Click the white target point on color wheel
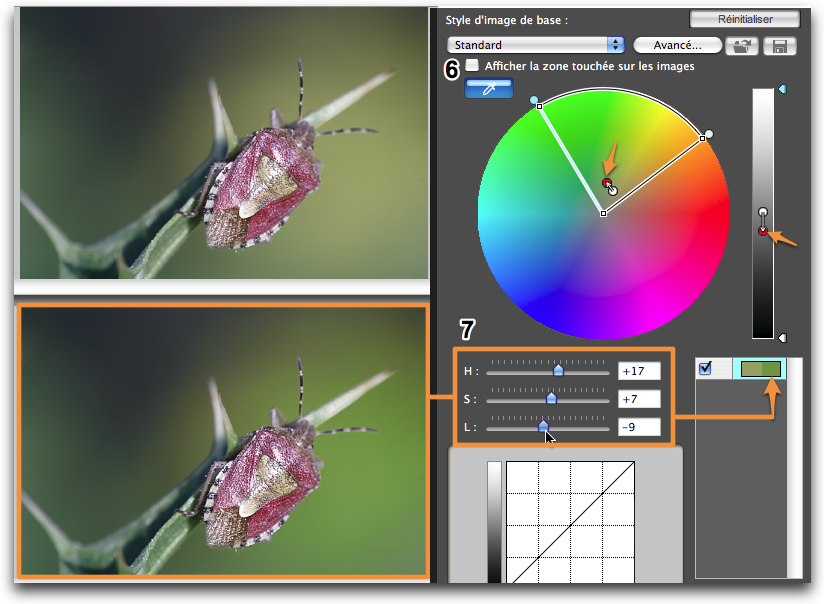This screenshot has width=824, height=604. tap(613, 191)
